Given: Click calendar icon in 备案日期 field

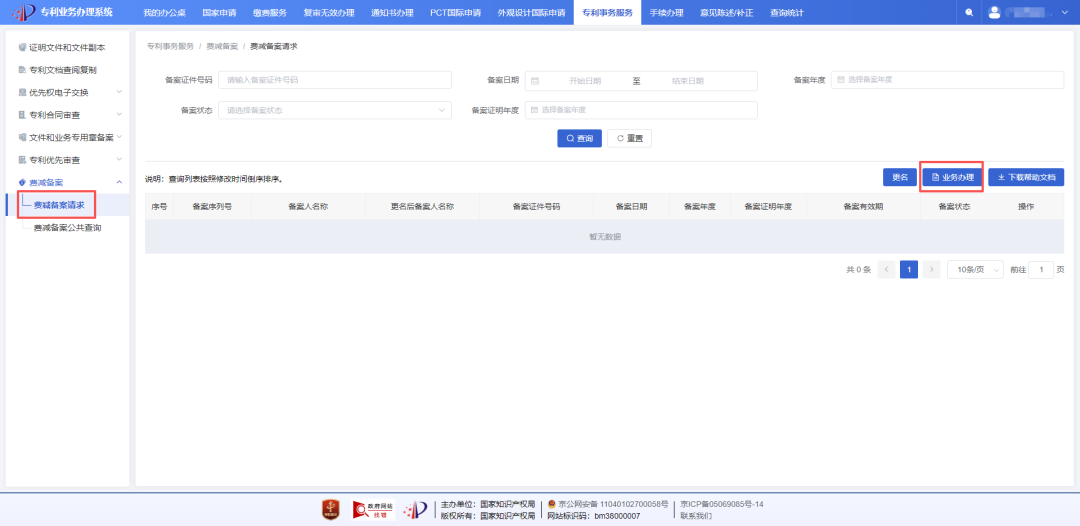Looking at the screenshot, I should (535, 81).
